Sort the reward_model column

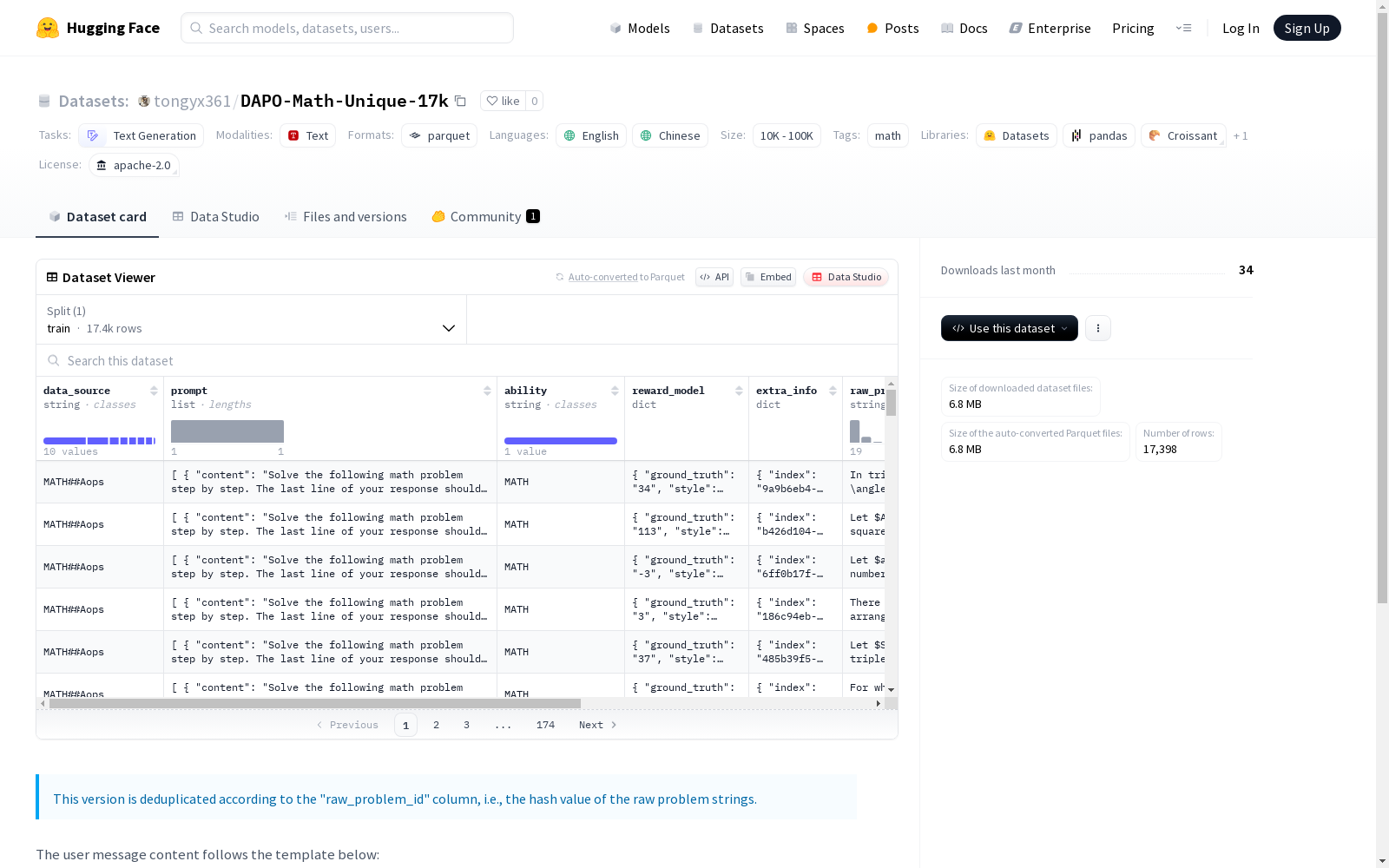(739, 391)
